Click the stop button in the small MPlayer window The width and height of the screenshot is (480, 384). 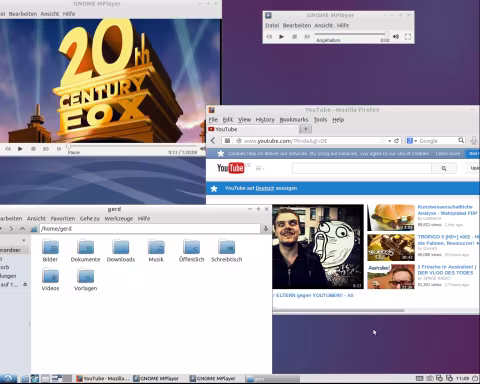click(294, 37)
